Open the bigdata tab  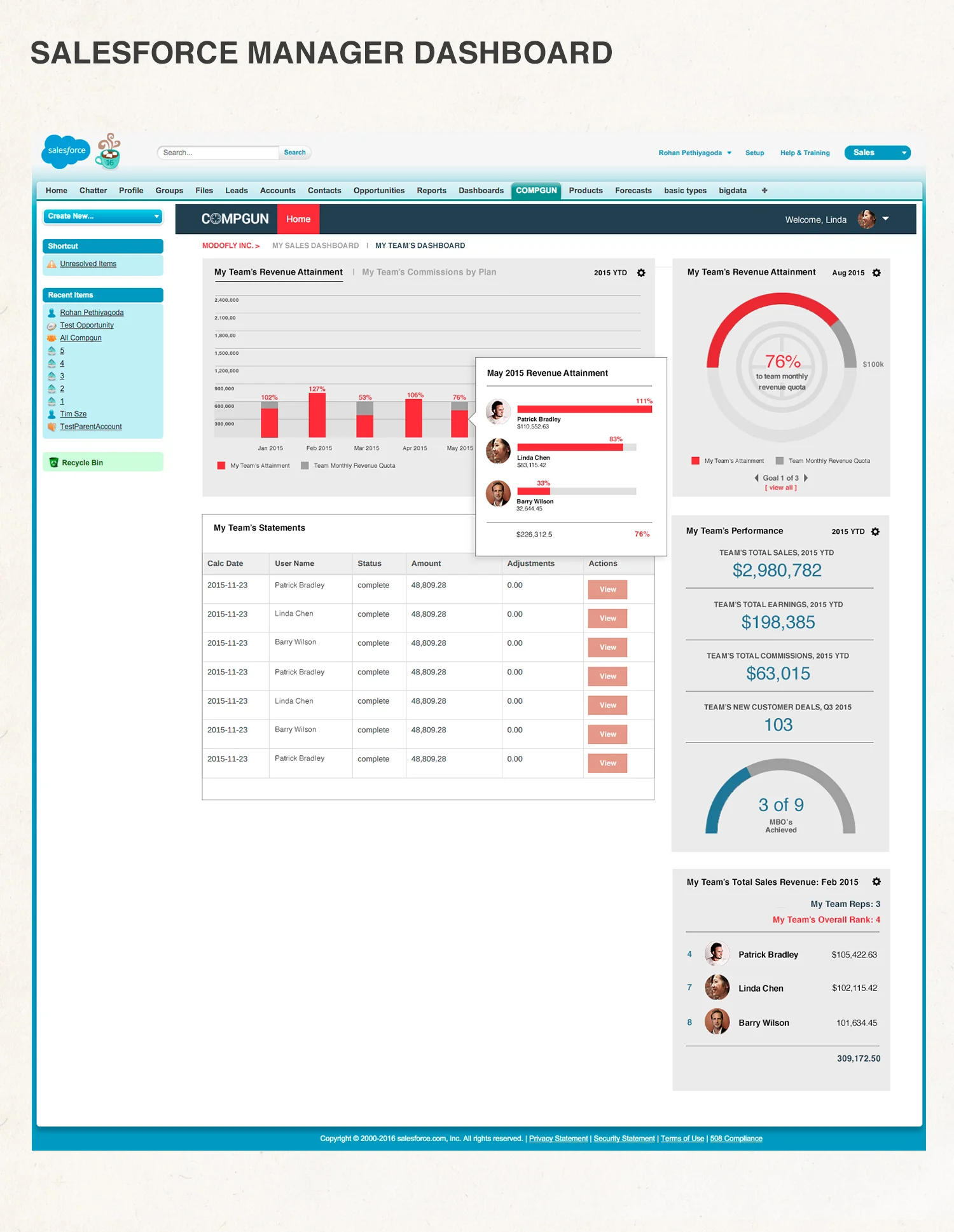click(x=733, y=191)
